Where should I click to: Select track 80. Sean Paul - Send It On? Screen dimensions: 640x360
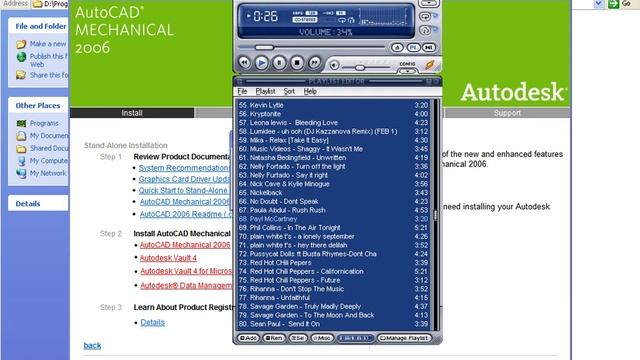tap(333, 324)
